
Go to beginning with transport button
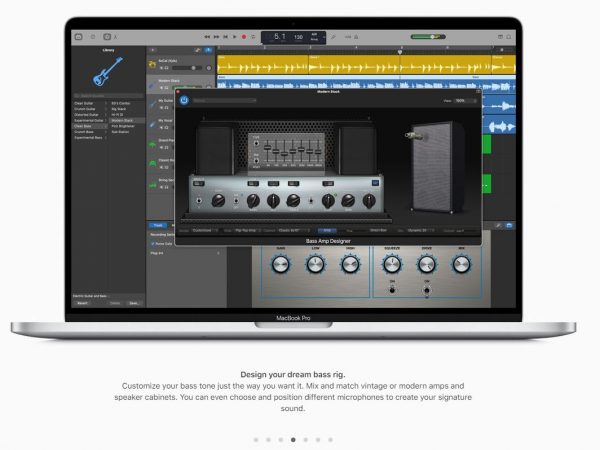pos(225,37)
